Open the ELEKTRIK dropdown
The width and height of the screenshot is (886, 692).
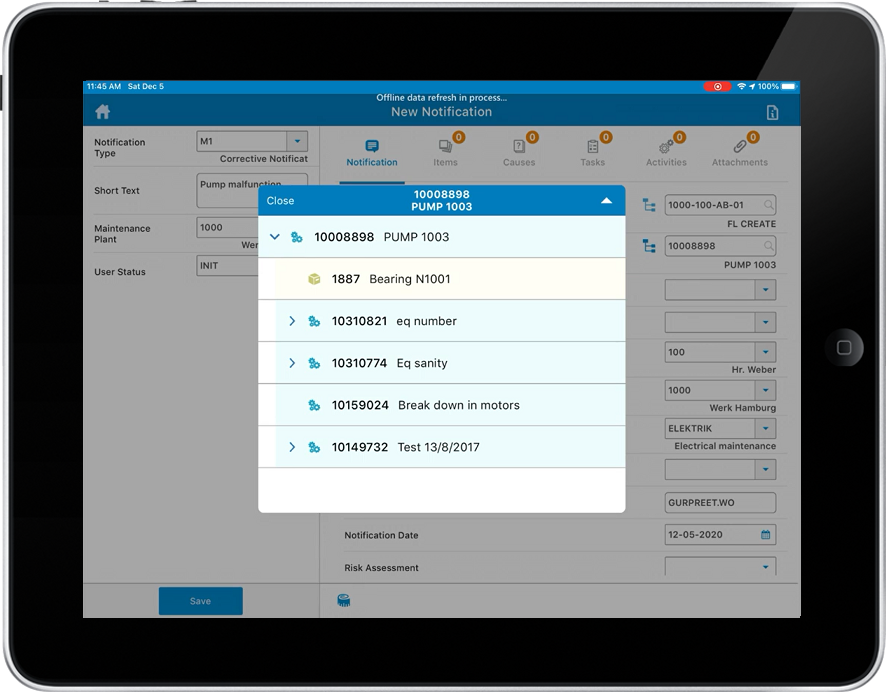(x=765, y=429)
